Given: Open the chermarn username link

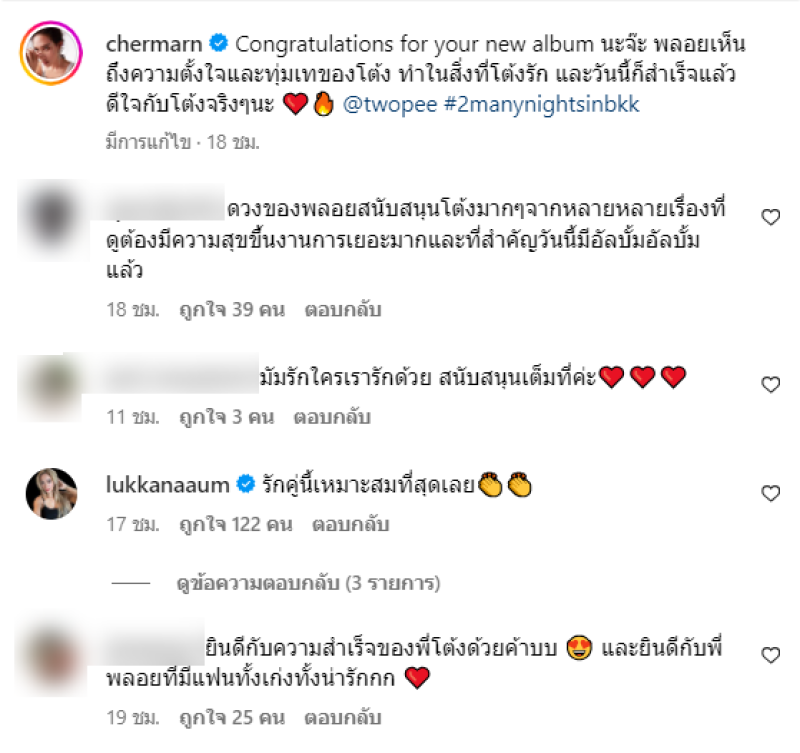Looking at the screenshot, I should [x=154, y=44].
